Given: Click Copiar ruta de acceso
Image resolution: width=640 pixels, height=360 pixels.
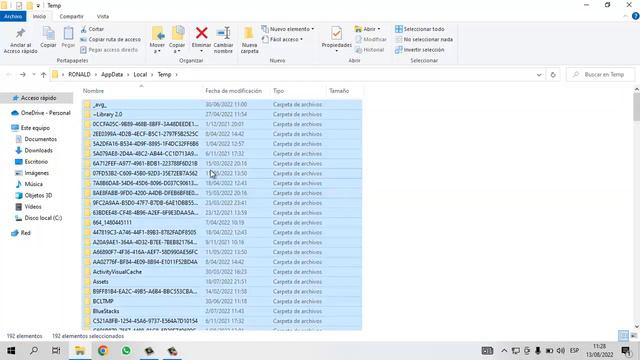Looking at the screenshot, I should [x=111, y=40].
